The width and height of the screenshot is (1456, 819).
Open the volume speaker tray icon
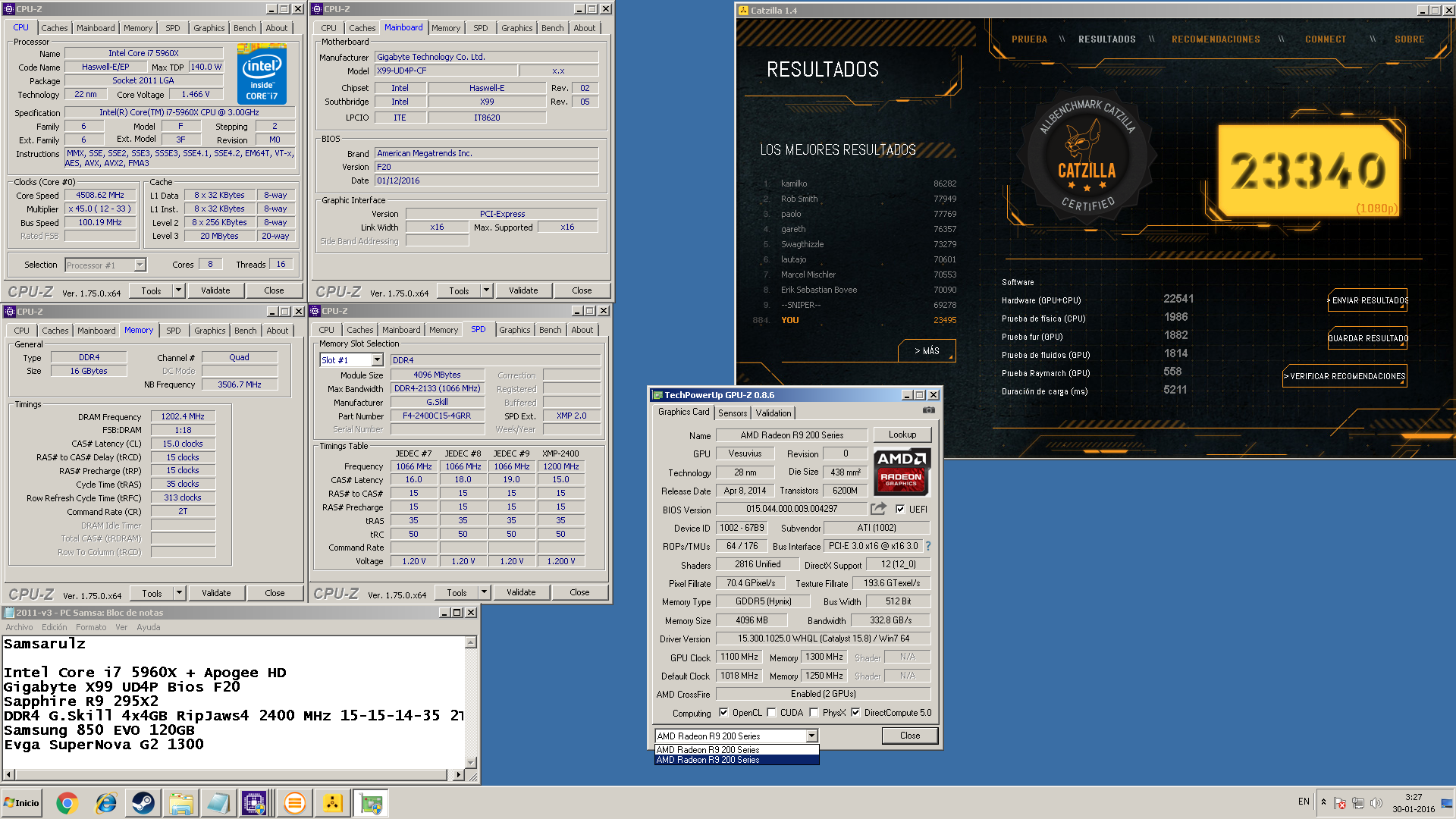coord(1376,803)
